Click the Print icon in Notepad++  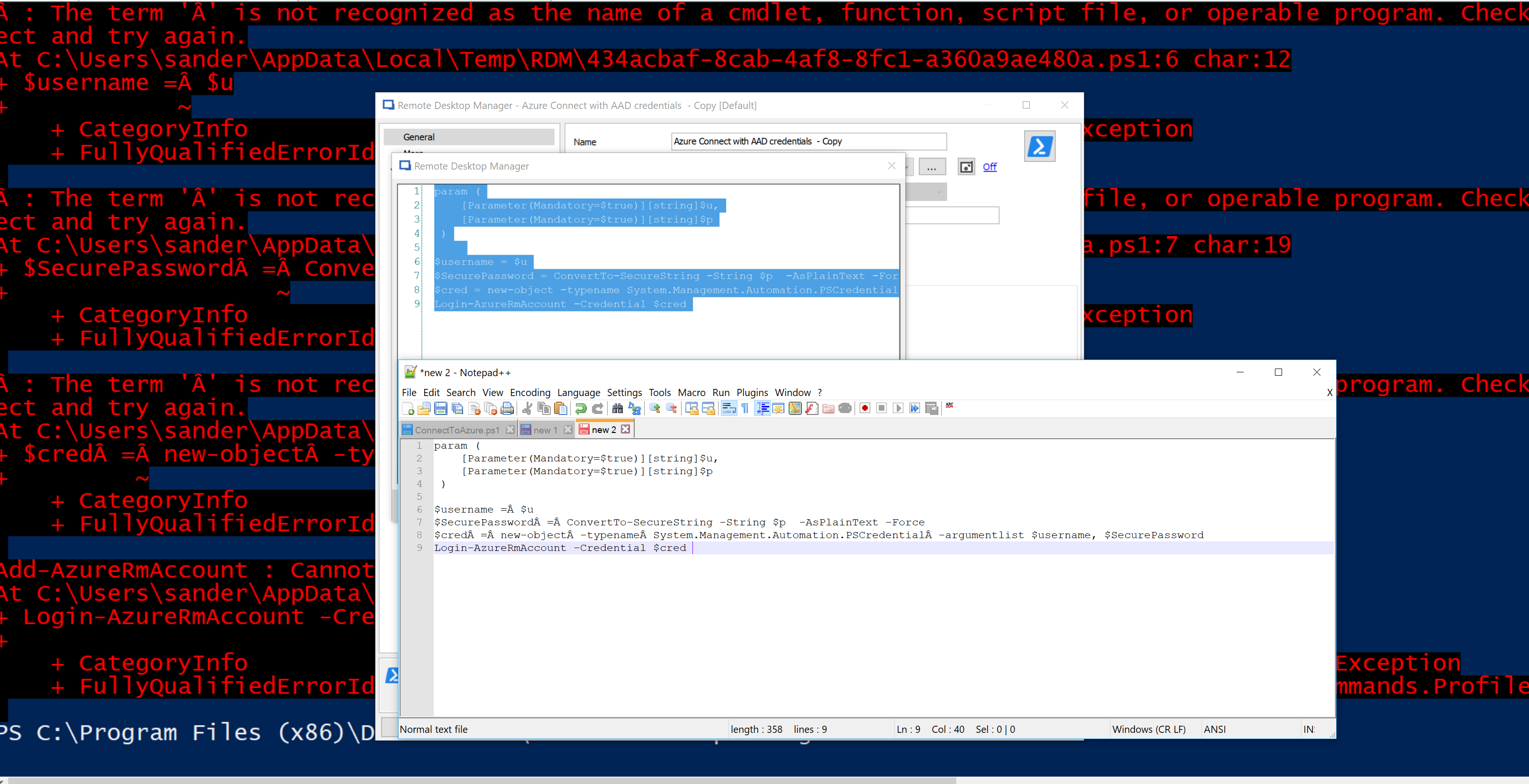tap(508, 408)
